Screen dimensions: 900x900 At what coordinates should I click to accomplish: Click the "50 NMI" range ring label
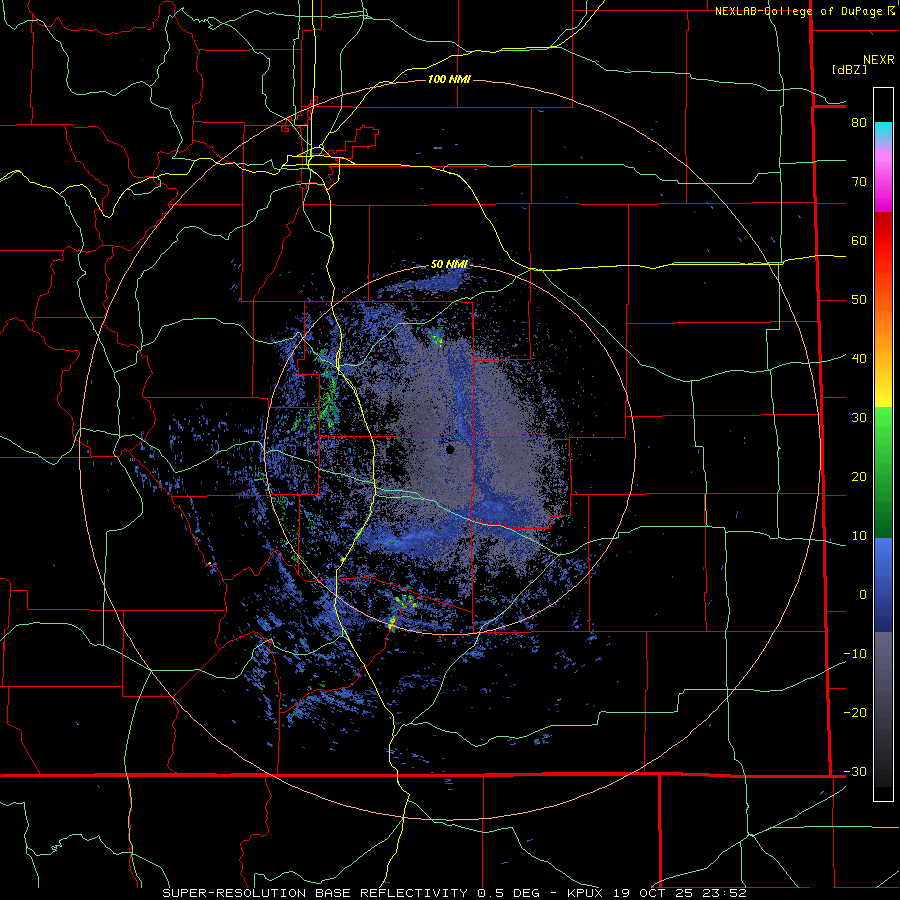click(449, 264)
